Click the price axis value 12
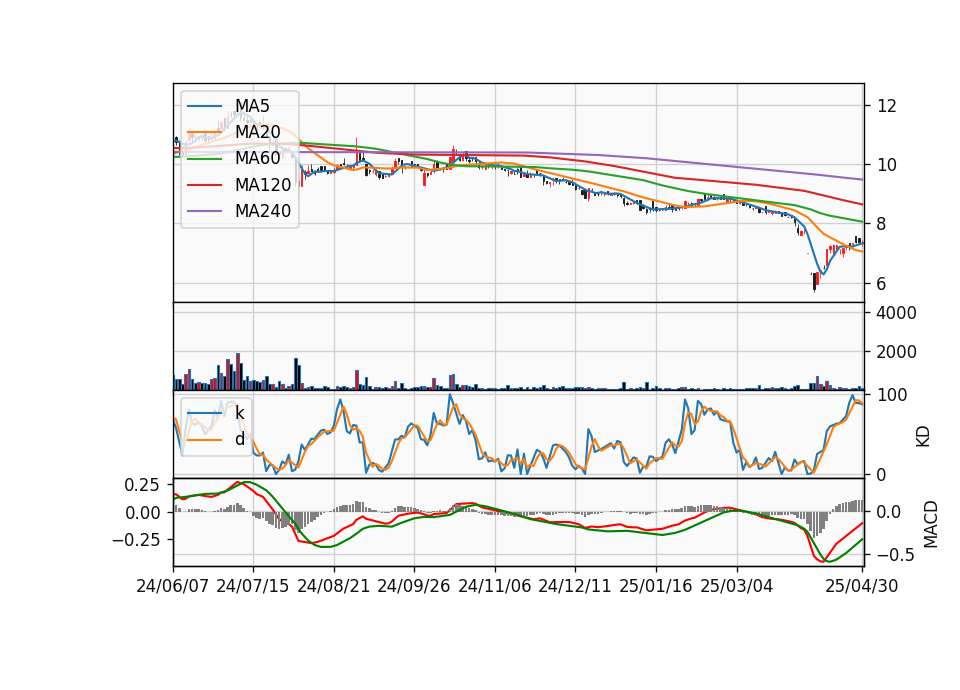Viewport: 960px width, 690px height. (x=887, y=107)
